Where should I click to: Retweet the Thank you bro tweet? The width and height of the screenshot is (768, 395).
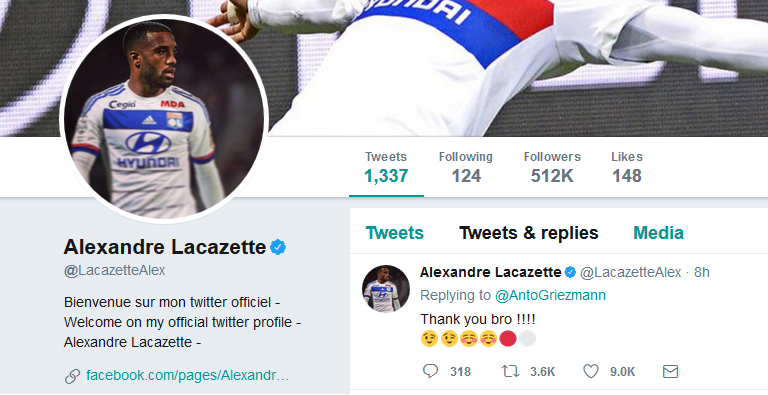coord(510,371)
